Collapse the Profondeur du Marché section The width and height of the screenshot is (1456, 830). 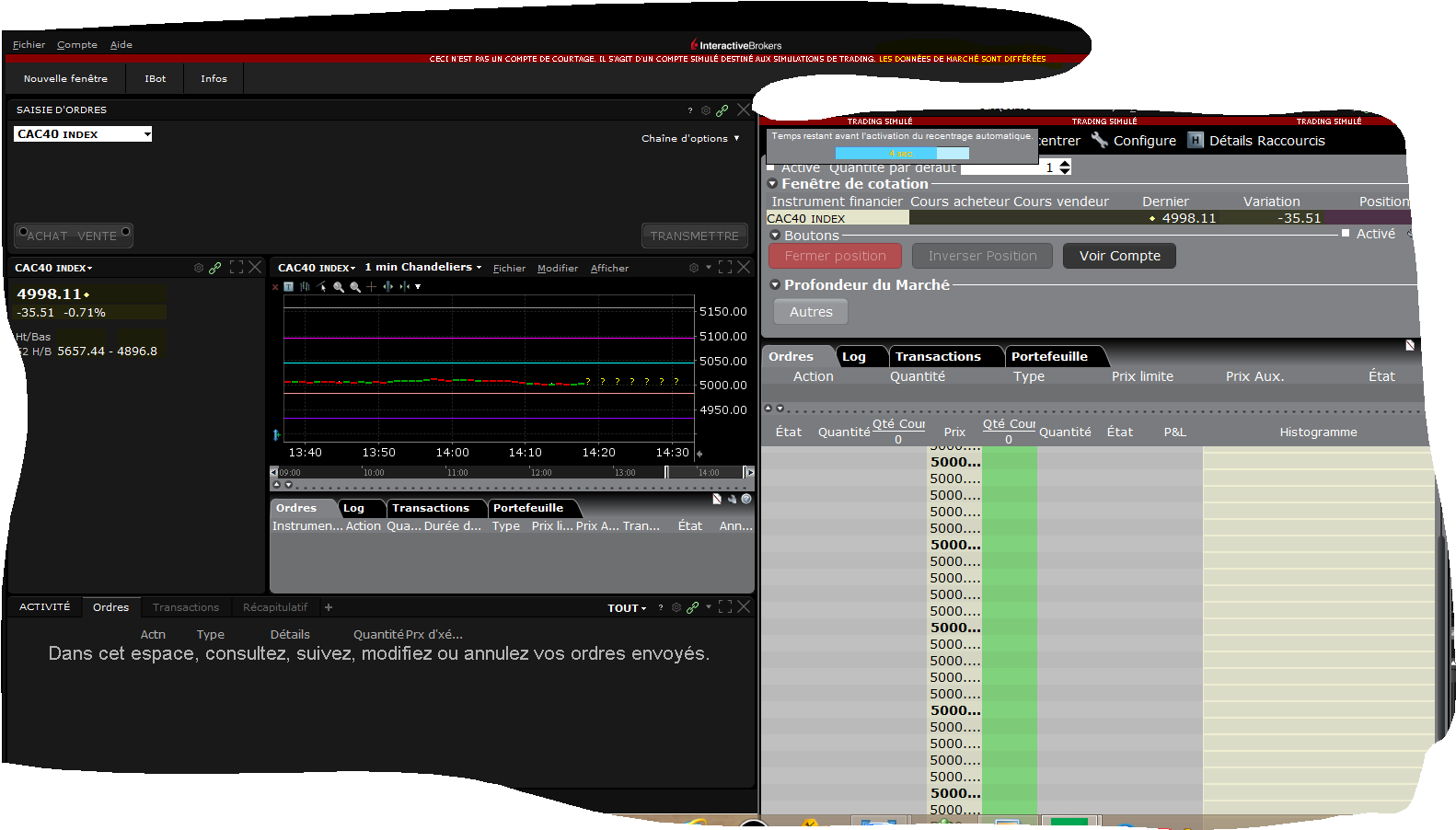click(775, 285)
